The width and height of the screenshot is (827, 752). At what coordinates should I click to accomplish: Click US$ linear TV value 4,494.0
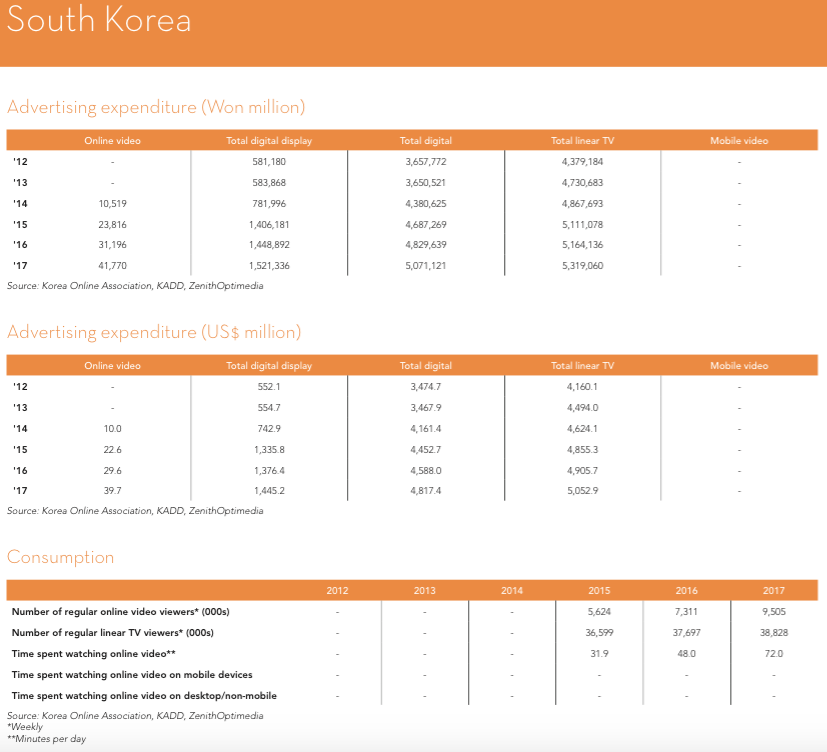(x=582, y=408)
